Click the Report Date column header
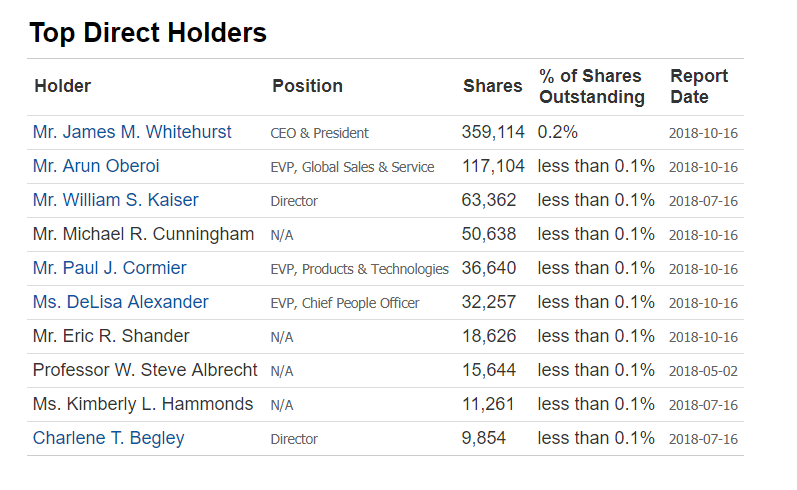Screen dimensions: 797x490 tap(699, 87)
